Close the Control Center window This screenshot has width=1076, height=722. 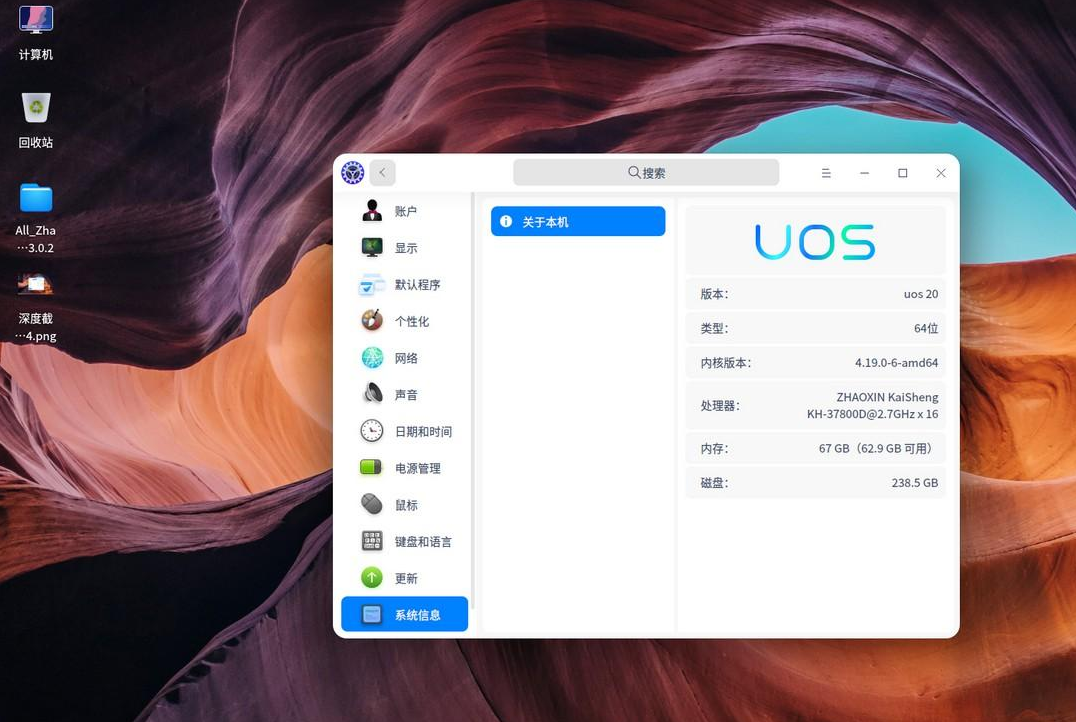(x=941, y=173)
